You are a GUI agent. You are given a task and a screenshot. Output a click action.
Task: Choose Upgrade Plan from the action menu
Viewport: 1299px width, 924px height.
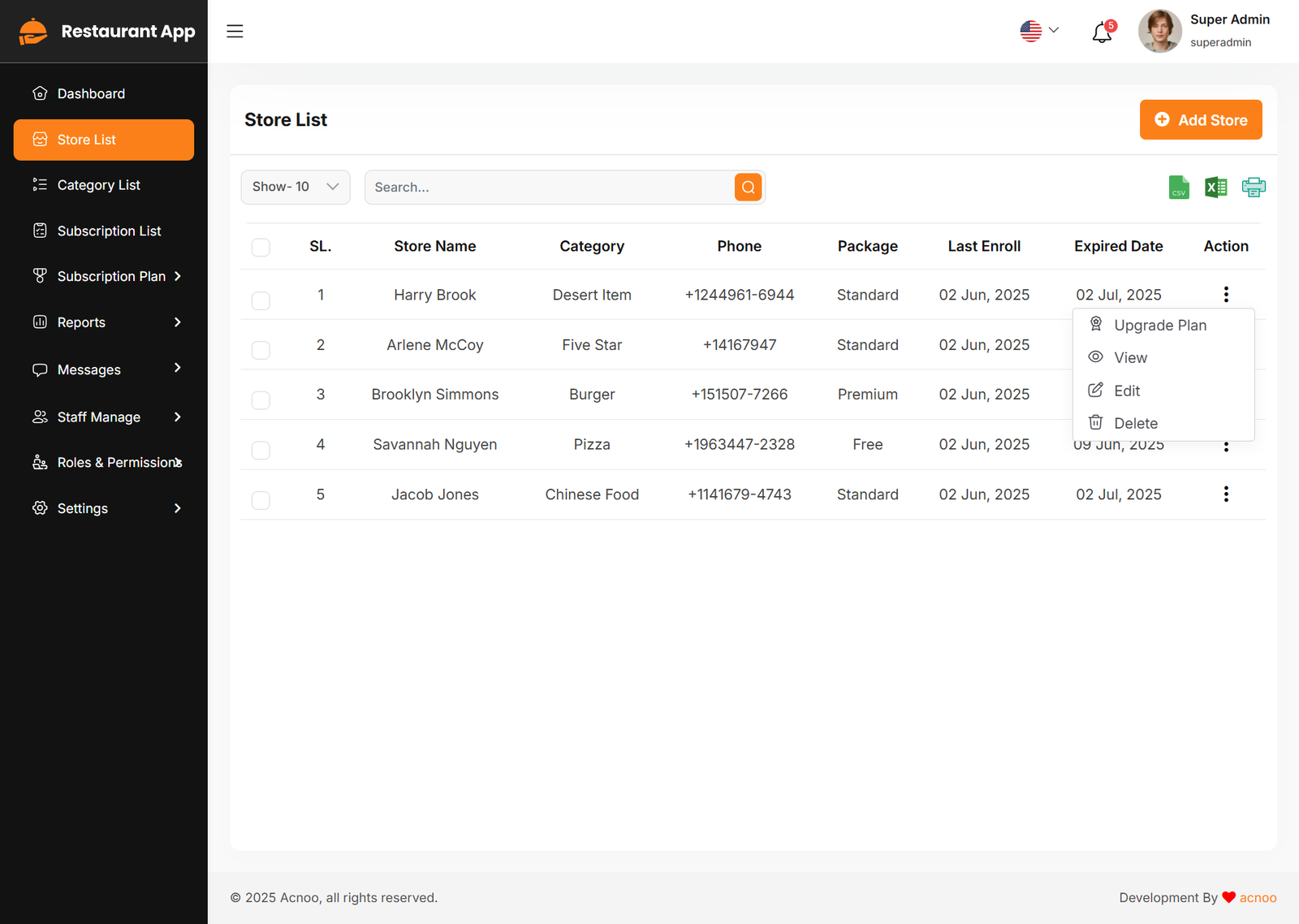coord(1159,326)
